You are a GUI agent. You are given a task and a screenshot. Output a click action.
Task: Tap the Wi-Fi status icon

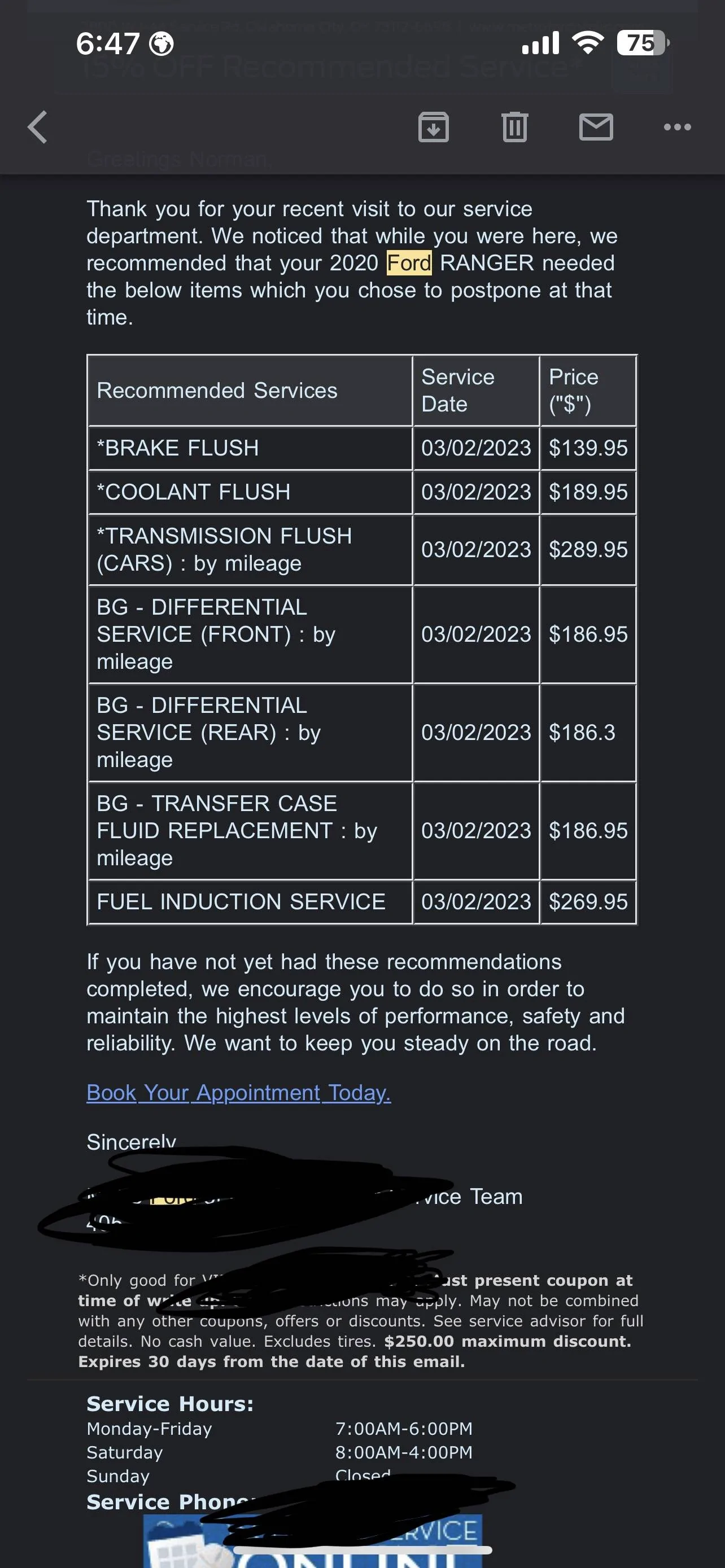[587, 42]
